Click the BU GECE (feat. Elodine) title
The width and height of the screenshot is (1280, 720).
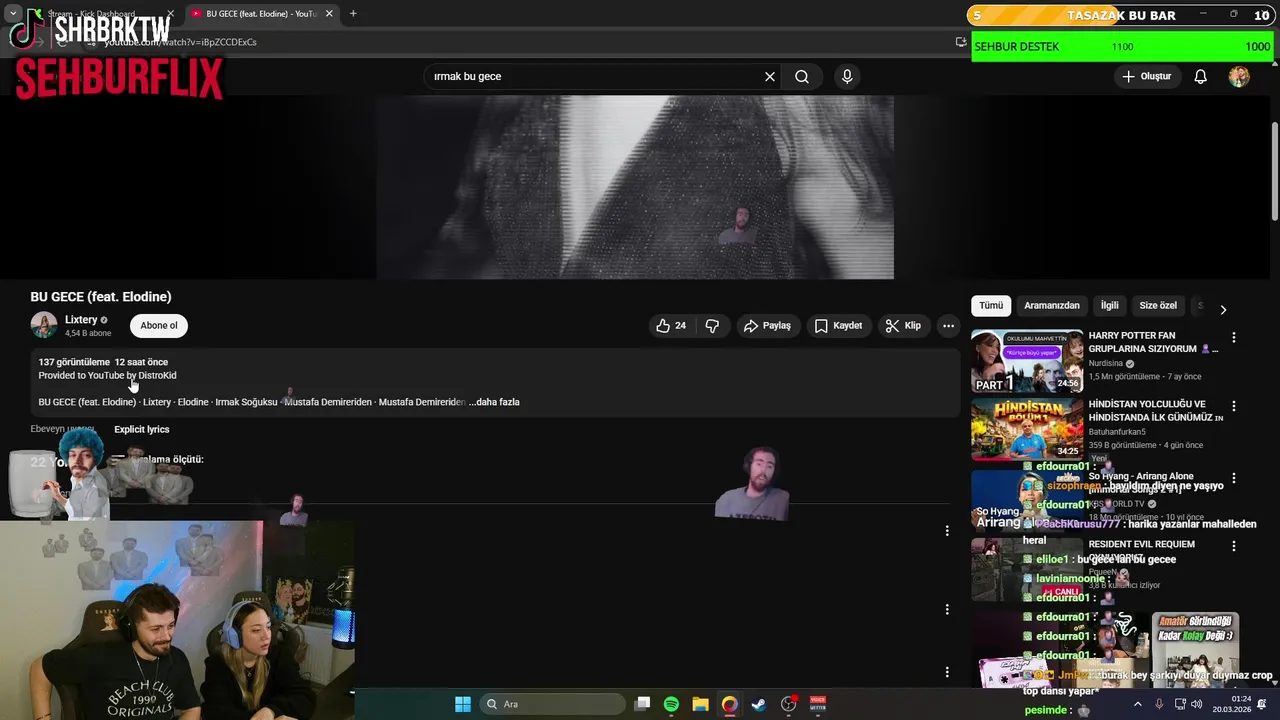(101, 297)
